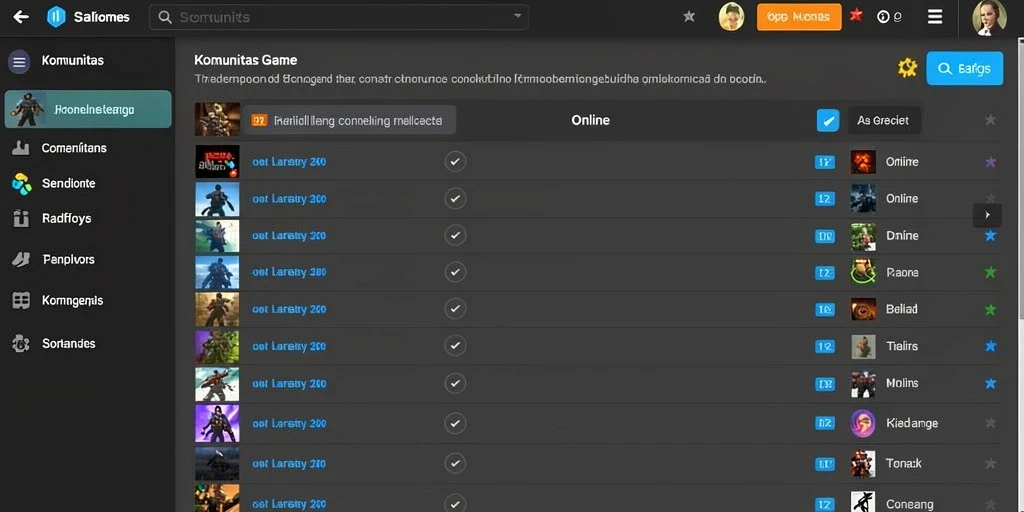The height and width of the screenshot is (512, 1024).
Task: Click the blue star in the Tialirs row
Action: 991,346
